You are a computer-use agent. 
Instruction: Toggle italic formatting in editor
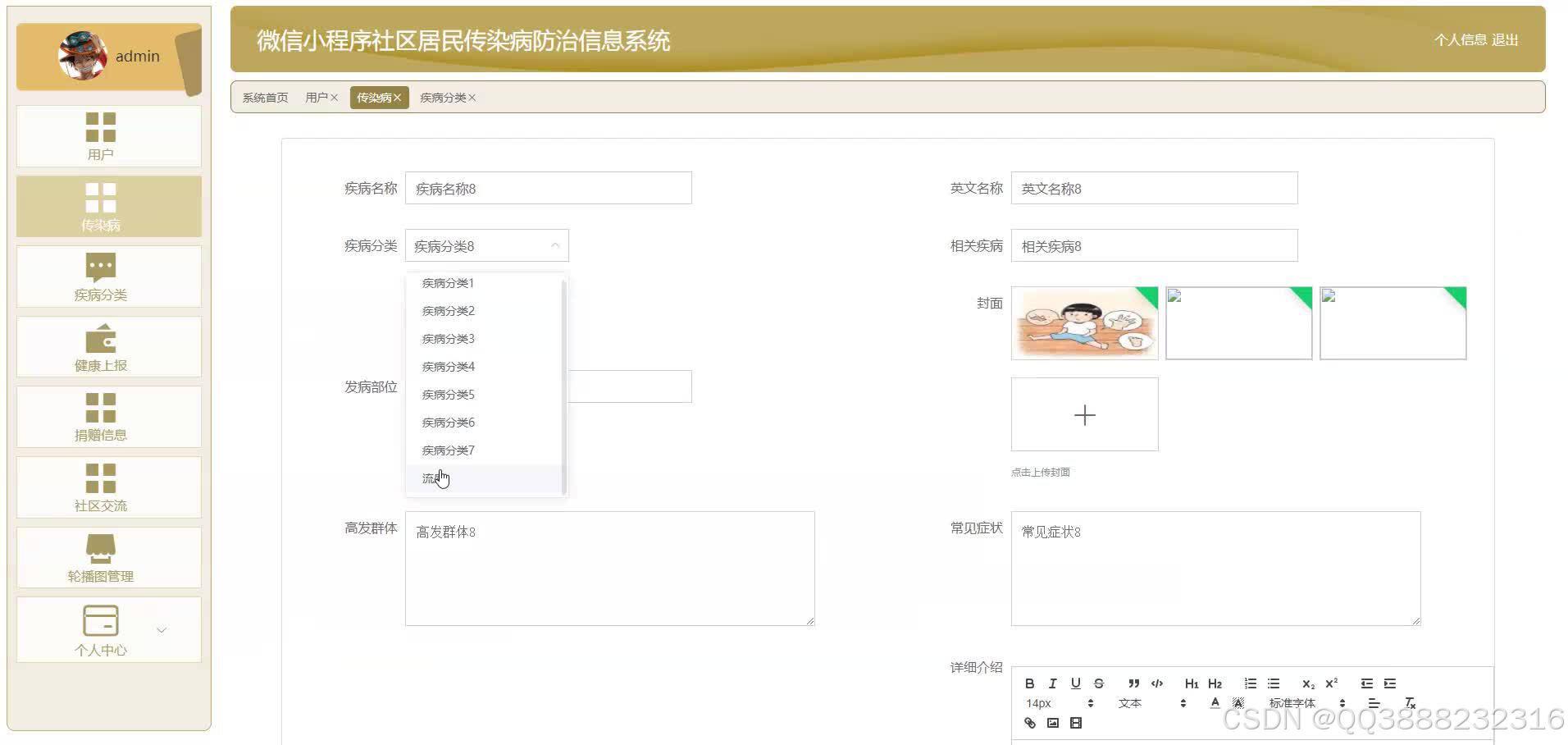click(x=1052, y=683)
